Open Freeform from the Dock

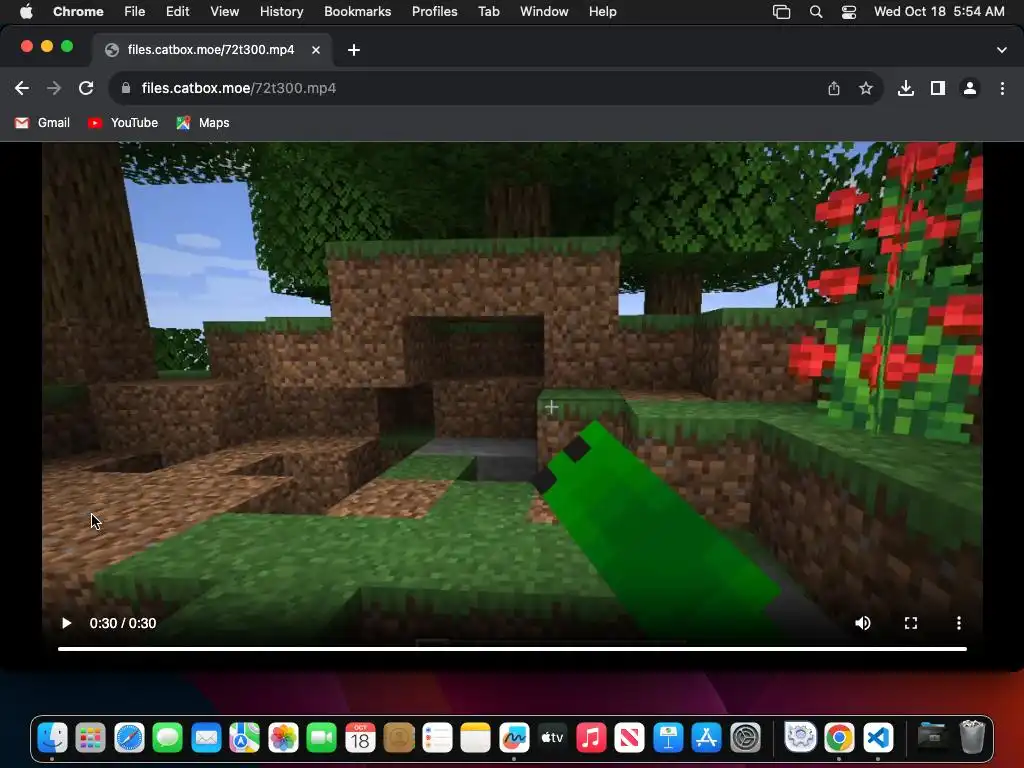(514, 738)
